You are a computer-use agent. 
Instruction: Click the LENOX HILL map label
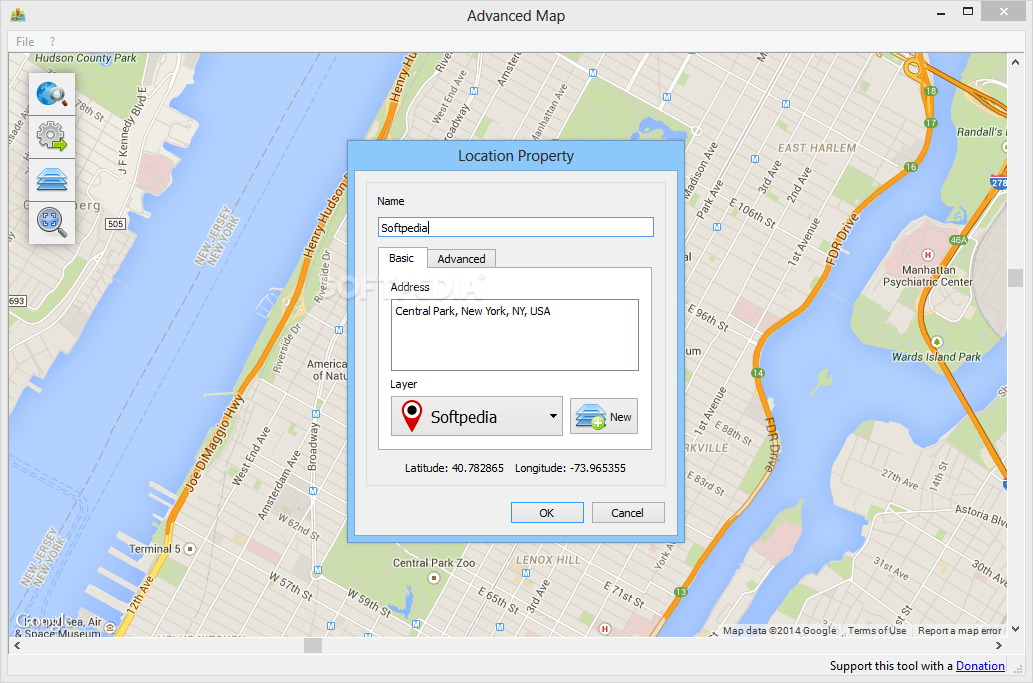pos(548,560)
